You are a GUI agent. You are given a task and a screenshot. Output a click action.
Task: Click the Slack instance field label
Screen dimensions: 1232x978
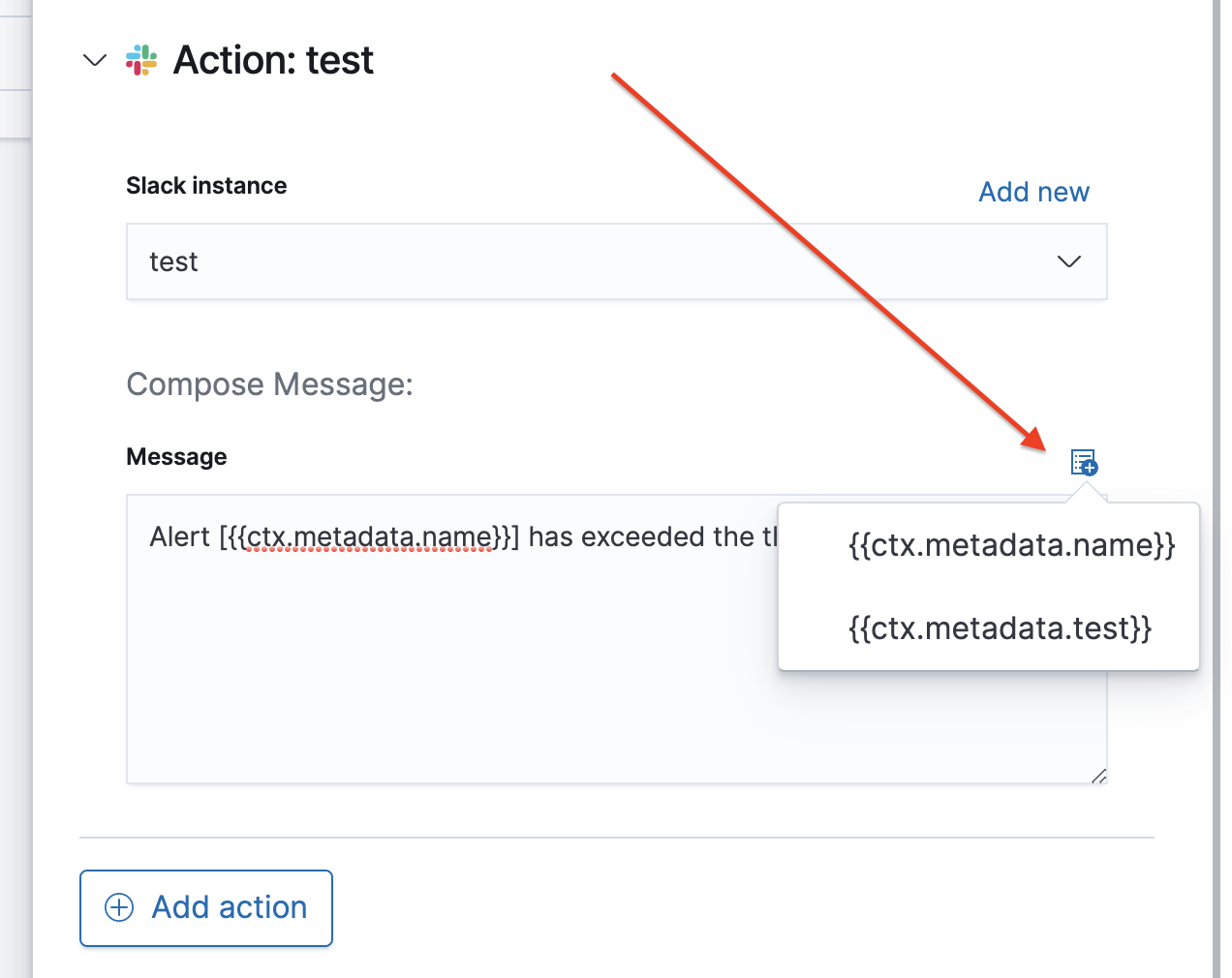click(206, 186)
